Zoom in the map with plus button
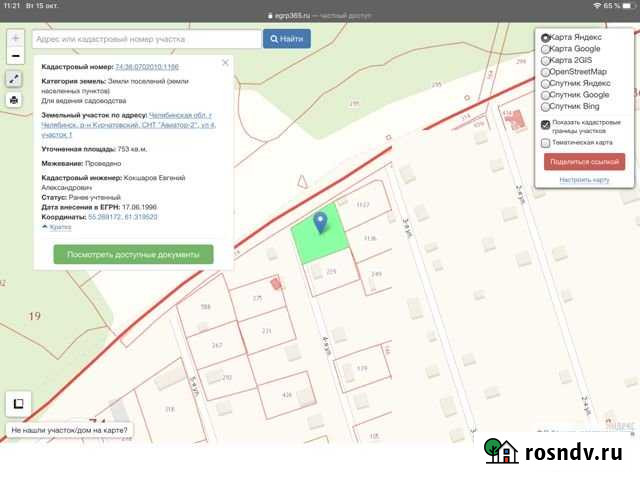Image resolution: width=640 pixels, height=480 pixels. (x=16, y=38)
